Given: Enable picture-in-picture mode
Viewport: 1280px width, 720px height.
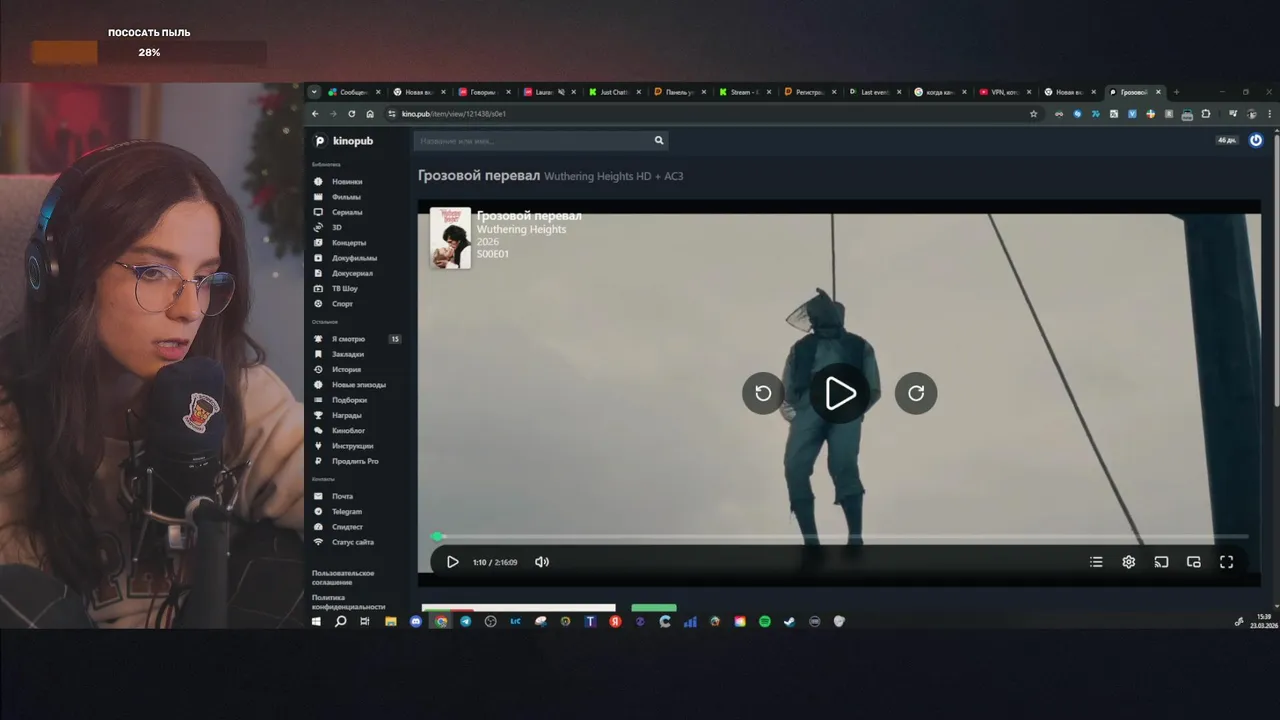Looking at the screenshot, I should tap(1194, 562).
